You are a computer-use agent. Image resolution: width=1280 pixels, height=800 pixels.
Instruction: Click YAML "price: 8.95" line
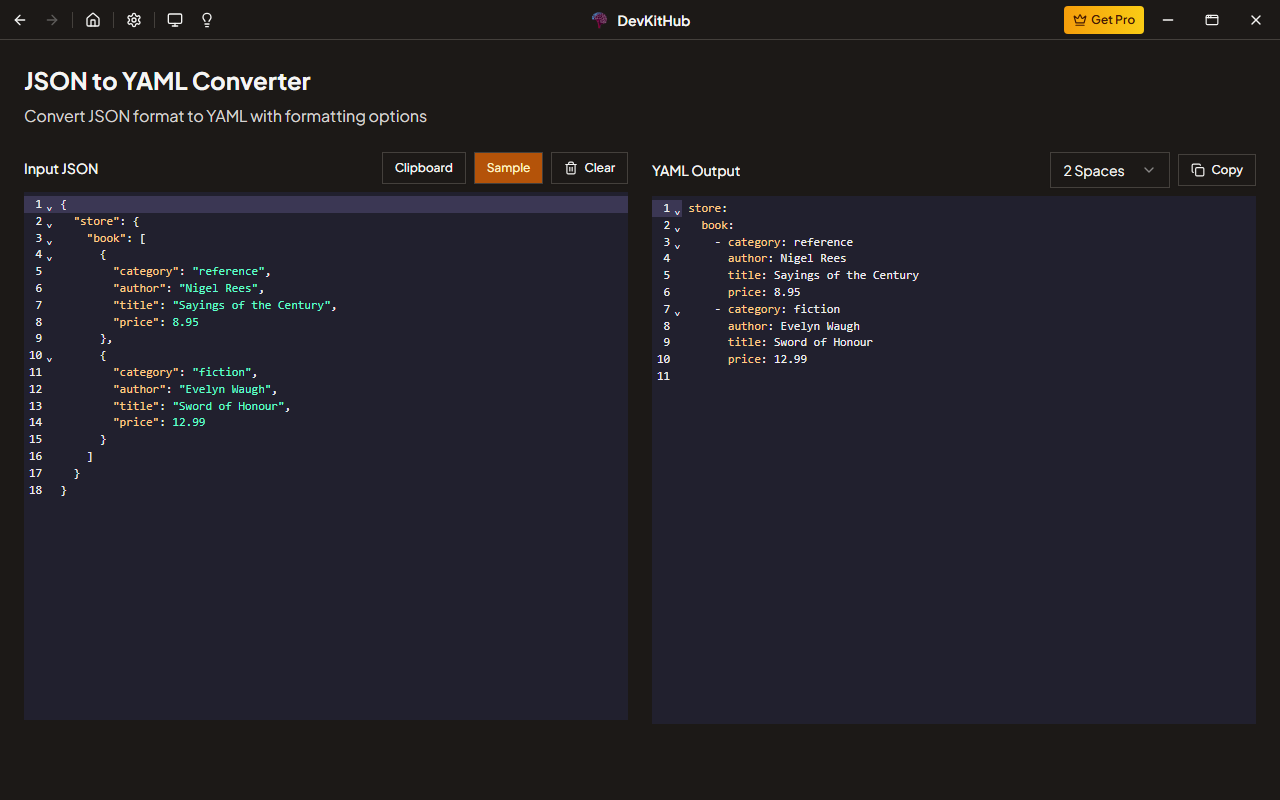coord(764,292)
